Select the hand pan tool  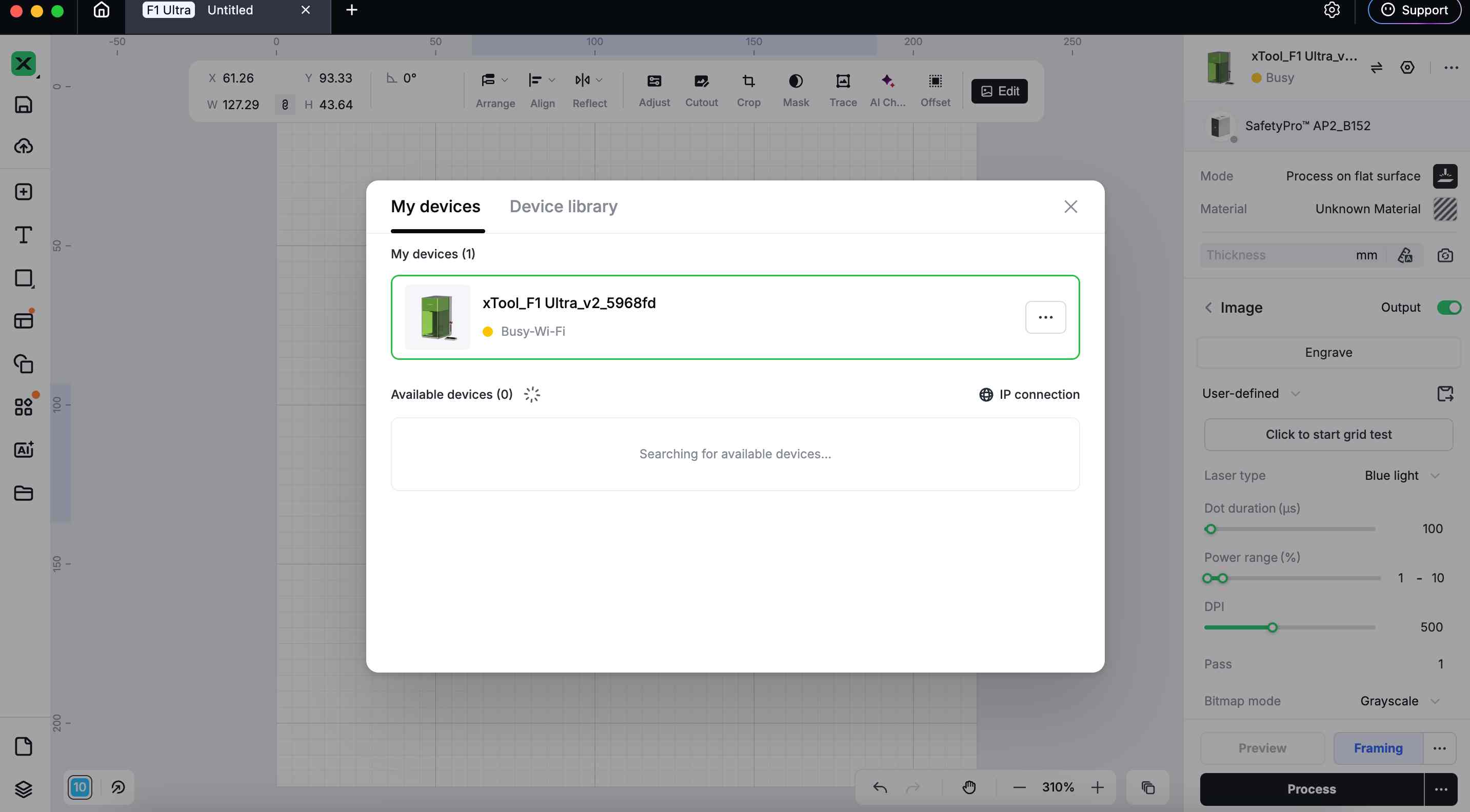tap(969, 787)
